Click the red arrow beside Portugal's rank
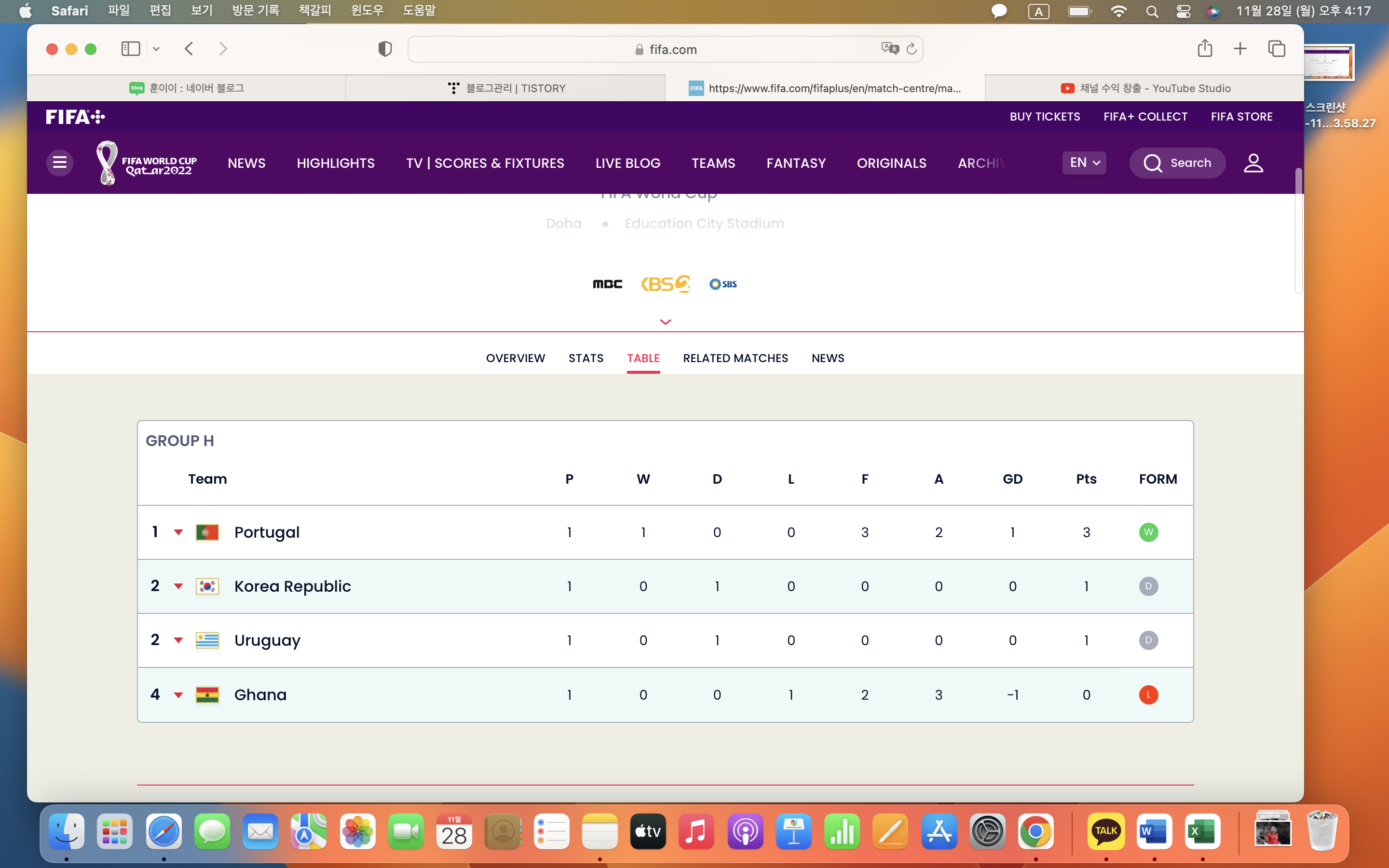This screenshot has height=868, width=1389. (x=178, y=532)
